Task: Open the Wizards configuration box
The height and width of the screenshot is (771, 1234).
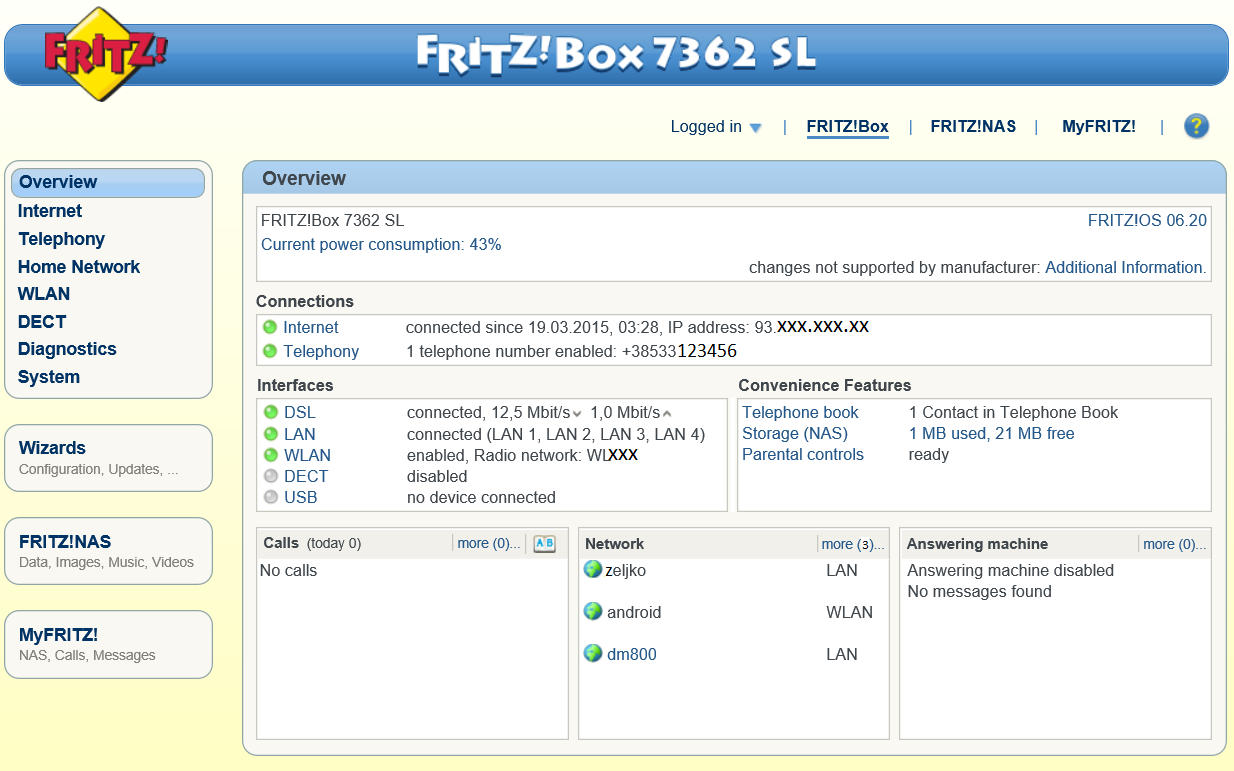Action: [108, 457]
